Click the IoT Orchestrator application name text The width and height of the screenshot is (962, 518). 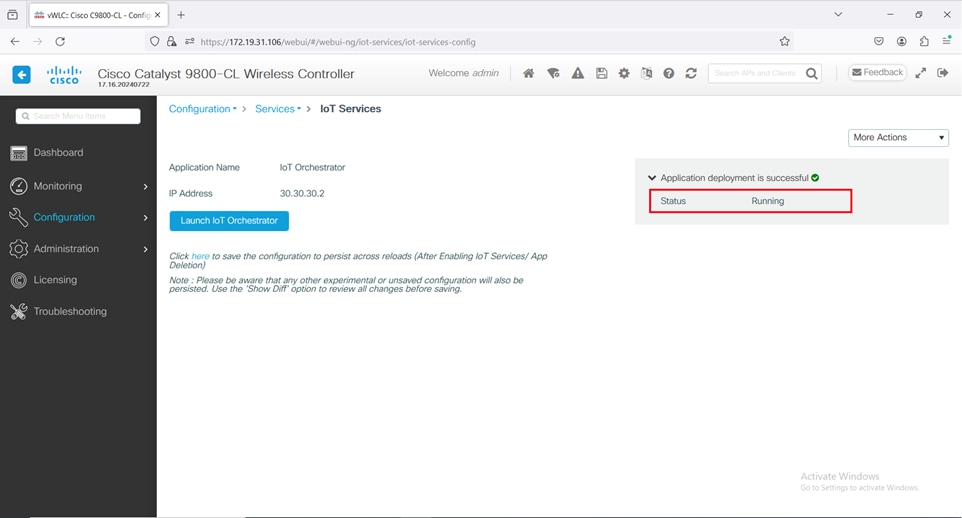coord(312,168)
